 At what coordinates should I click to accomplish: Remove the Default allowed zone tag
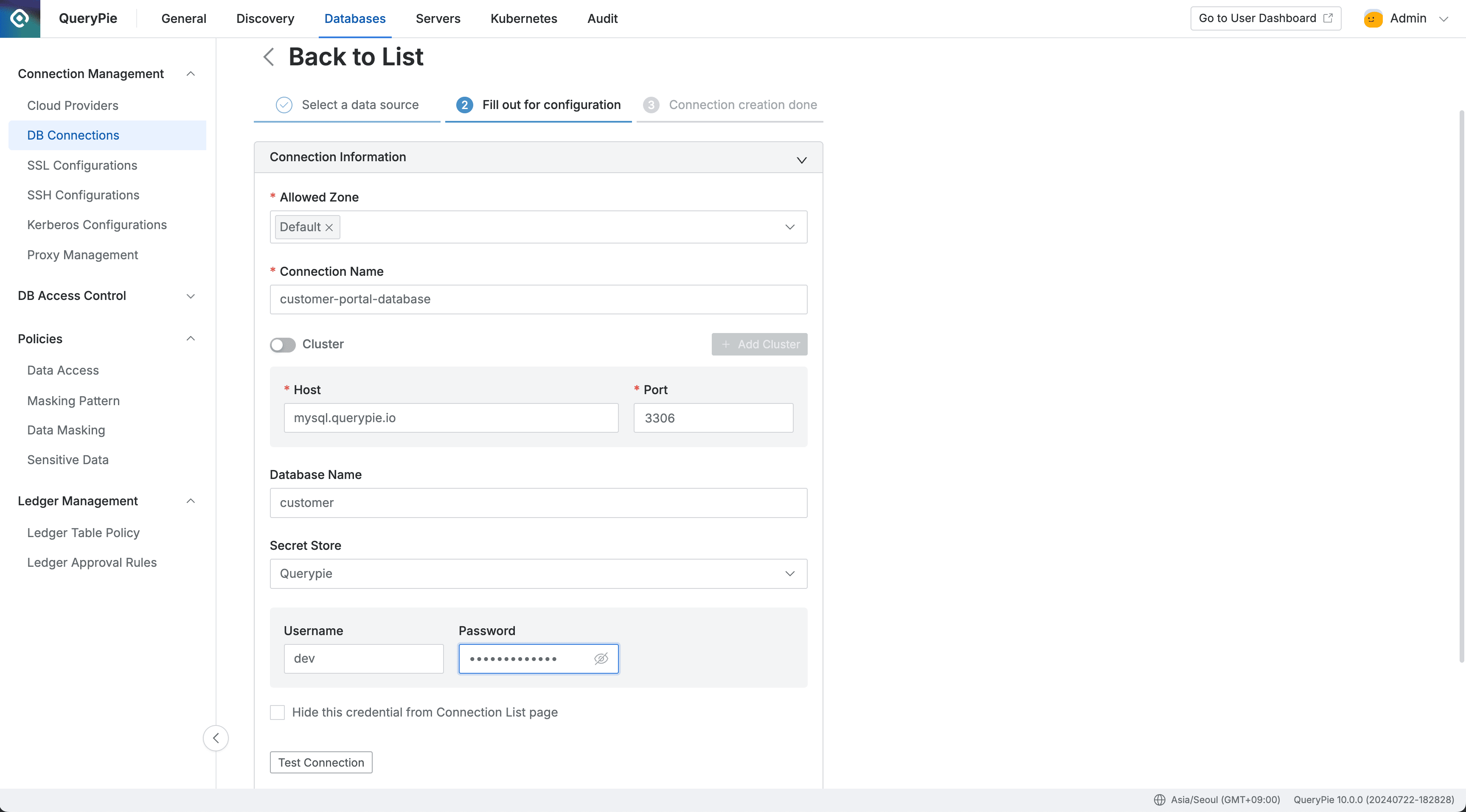329,227
